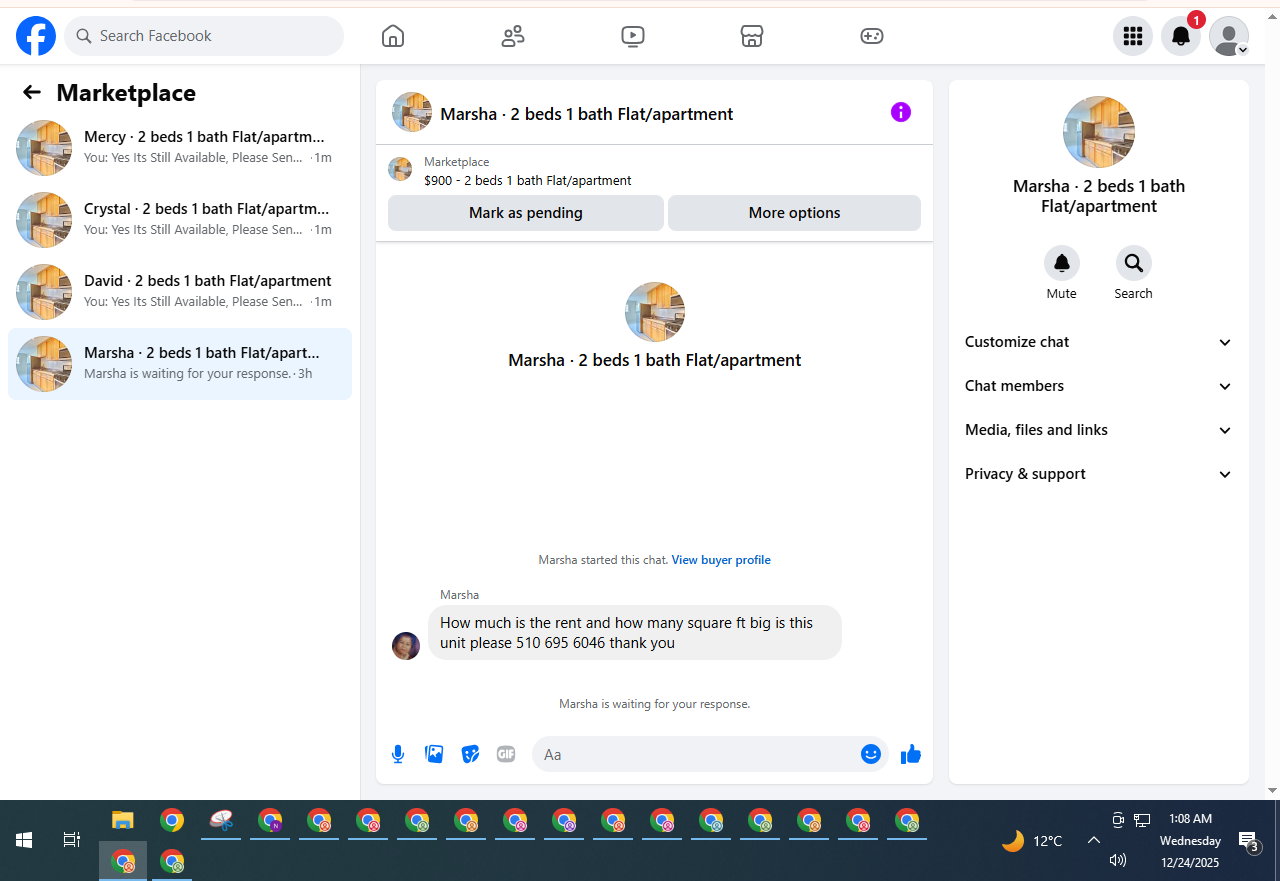Open the account profile avatar menu
This screenshot has height=881, width=1280.
click(x=1229, y=36)
